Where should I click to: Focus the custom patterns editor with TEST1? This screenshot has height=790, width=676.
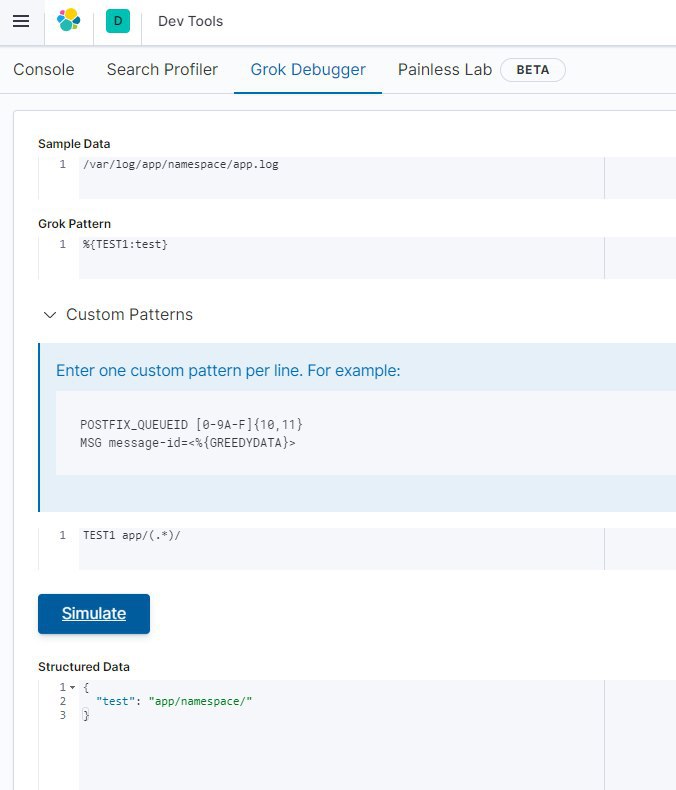[x=357, y=549]
